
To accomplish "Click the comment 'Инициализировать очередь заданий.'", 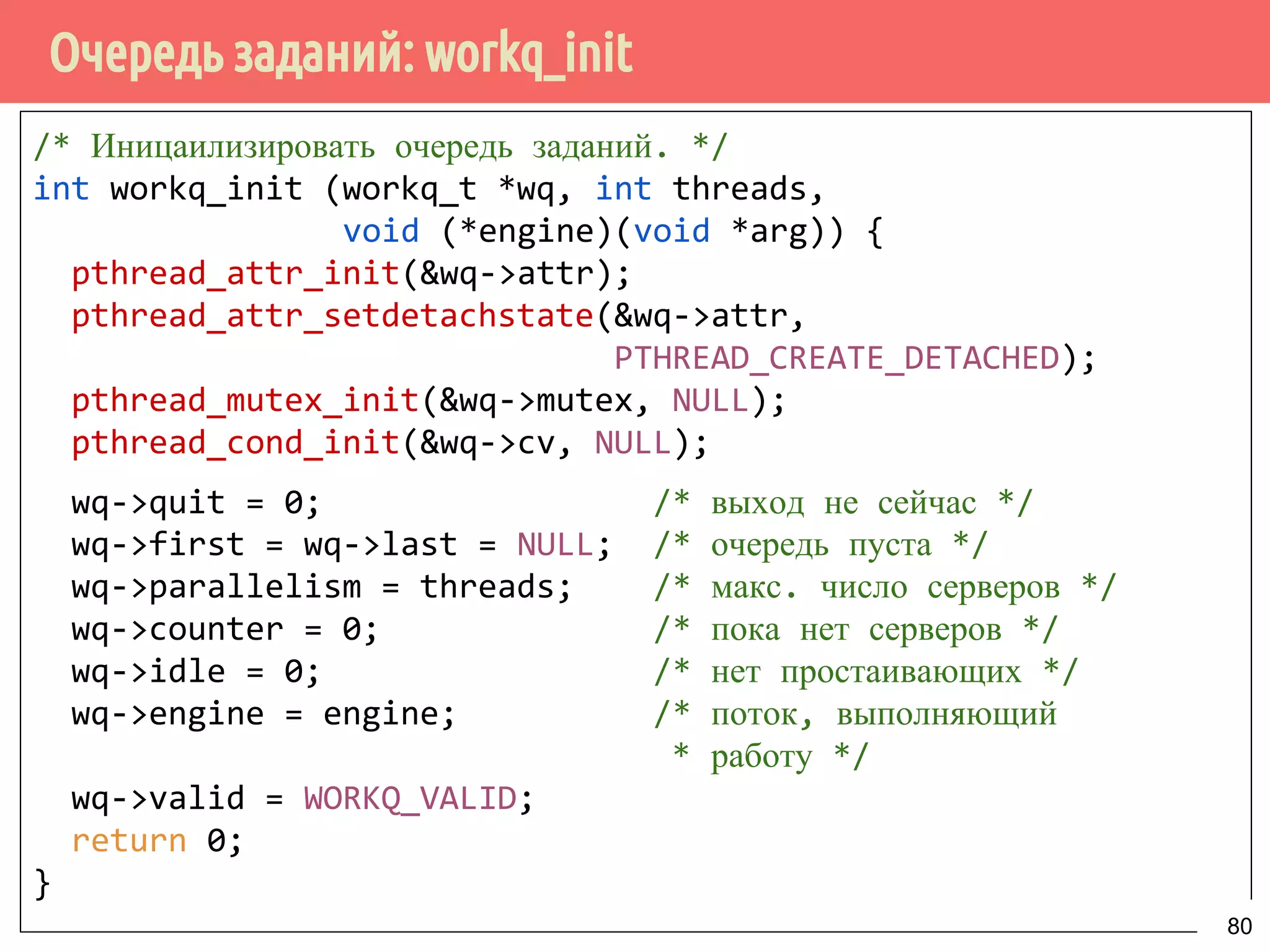I will tap(379, 147).
